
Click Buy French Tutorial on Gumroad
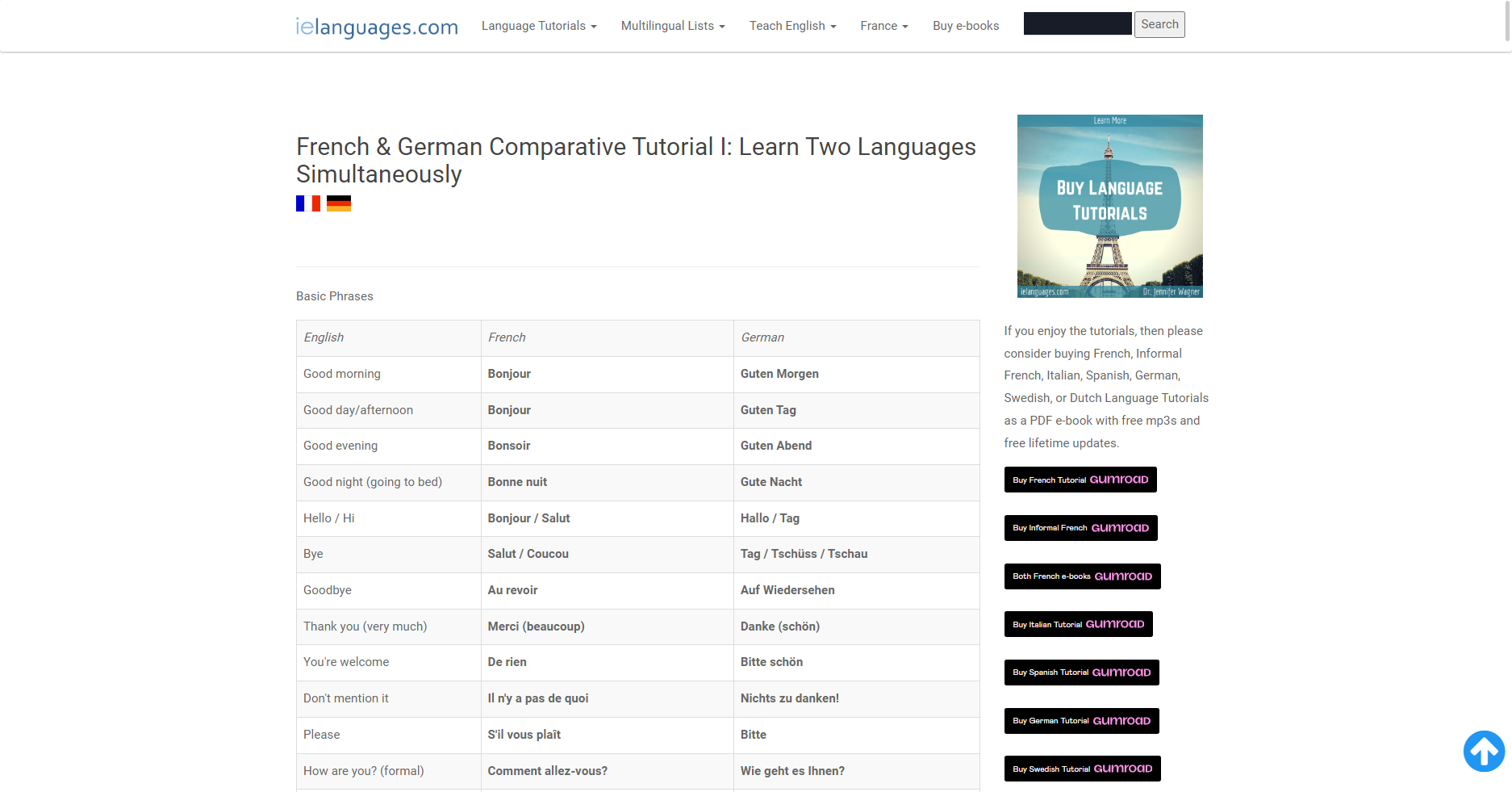point(1080,479)
